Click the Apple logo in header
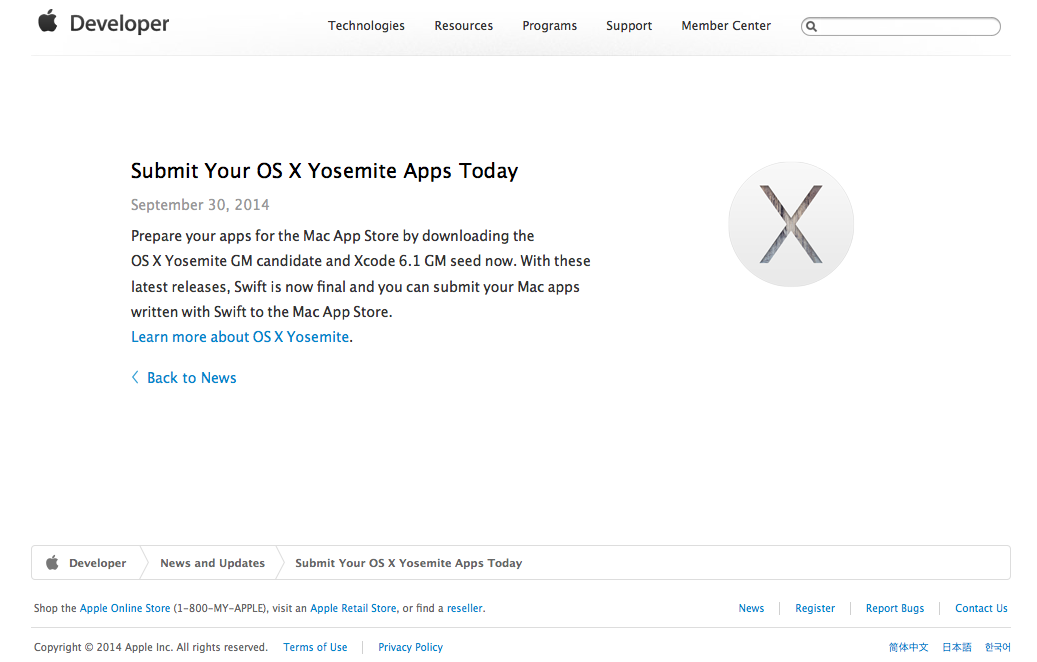The width and height of the screenshot is (1037, 662). pyautogui.click(x=47, y=22)
